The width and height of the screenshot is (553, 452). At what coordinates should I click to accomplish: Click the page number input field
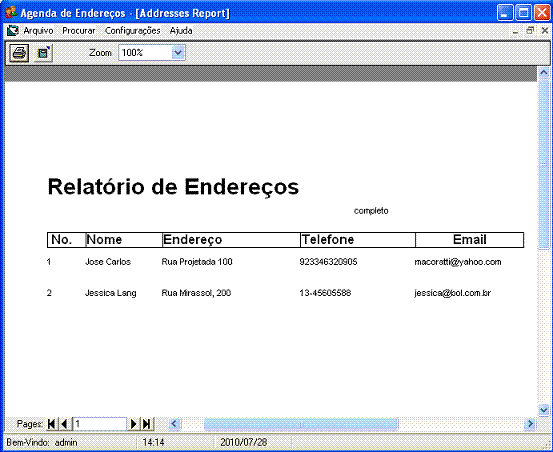[x=100, y=423]
